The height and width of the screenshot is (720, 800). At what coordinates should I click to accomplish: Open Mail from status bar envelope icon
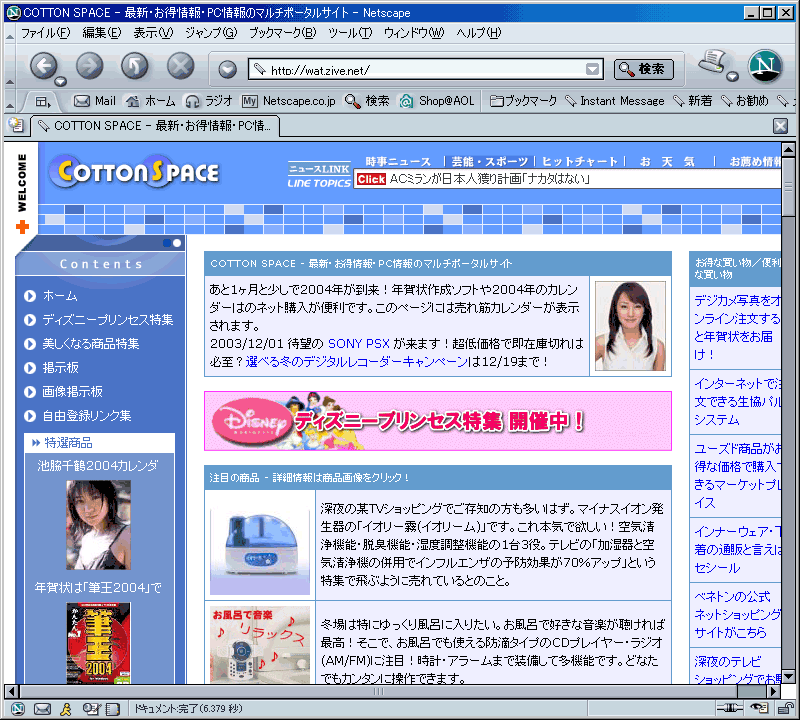(x=42, y=709)
